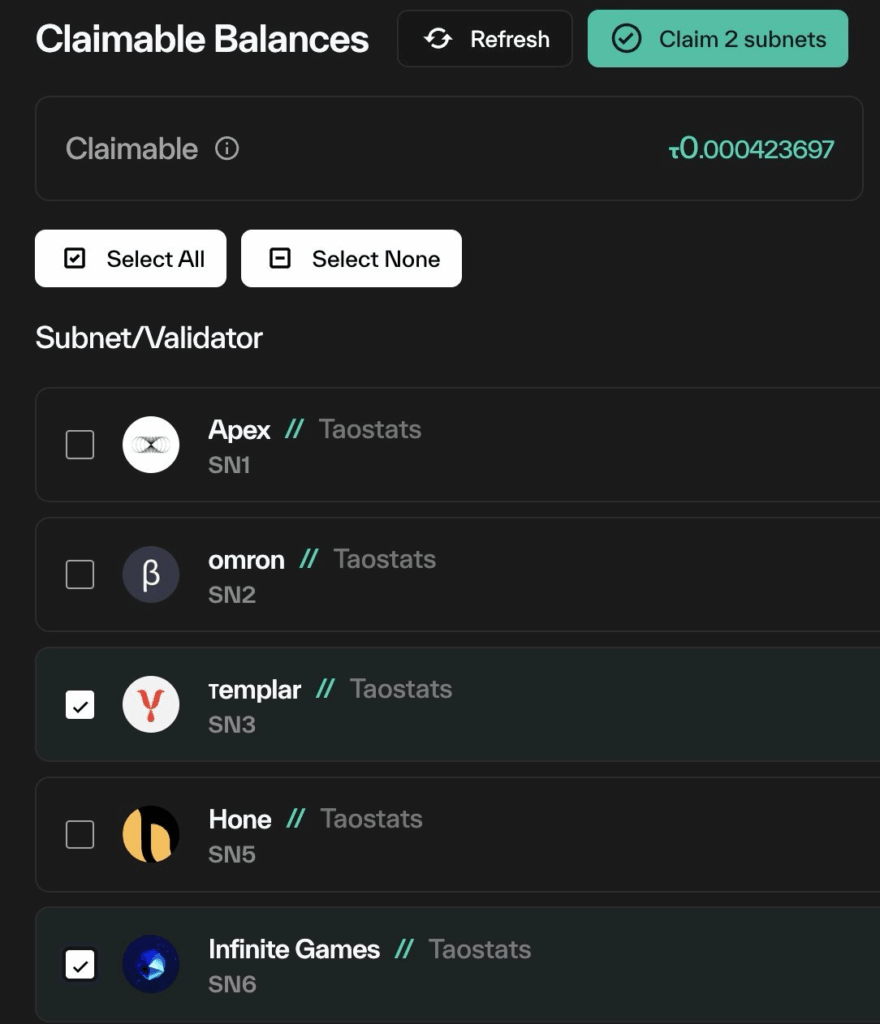Click the Infinite Games logo icon
This screenshot has width=880, height=1024.
coord(151,965)
